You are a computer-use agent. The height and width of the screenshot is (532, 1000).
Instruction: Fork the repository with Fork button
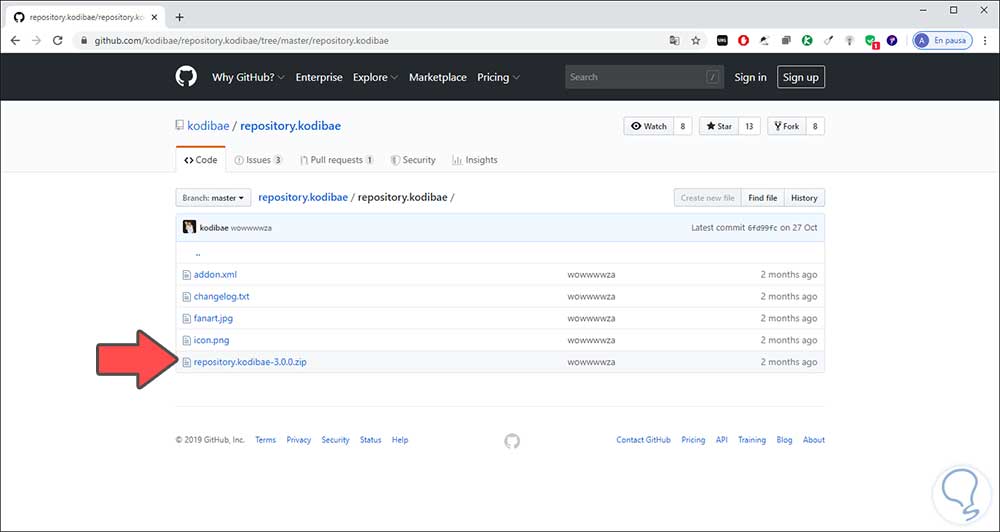point(785,126)
